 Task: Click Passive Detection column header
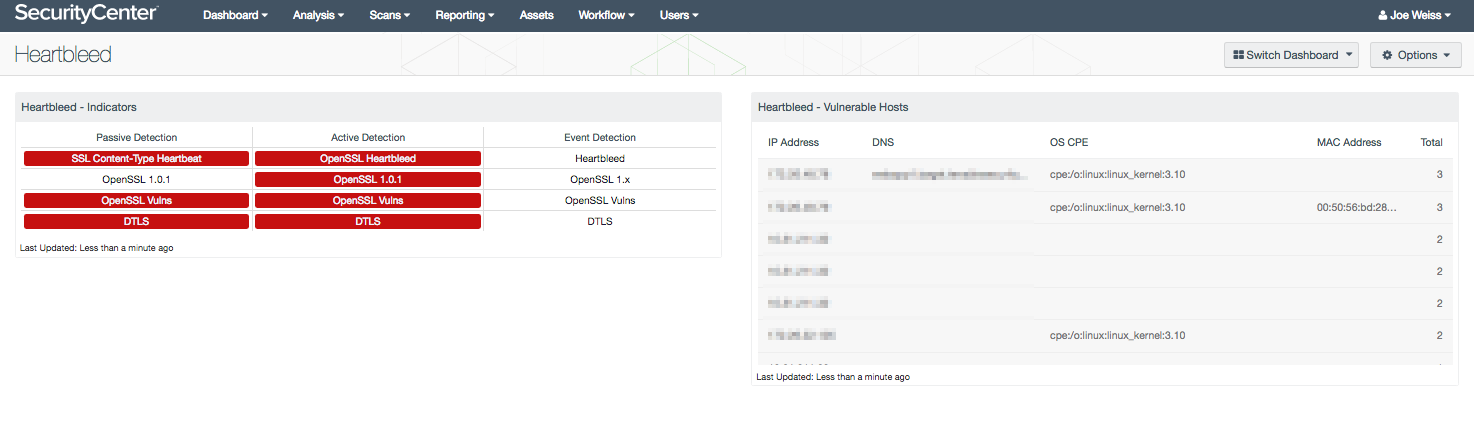136,137
